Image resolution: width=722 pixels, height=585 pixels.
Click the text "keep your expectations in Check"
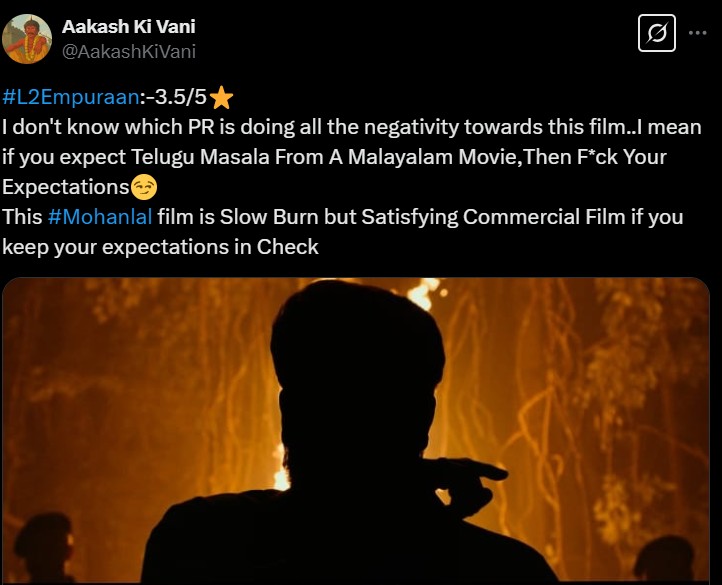click(x=160, y=247)
